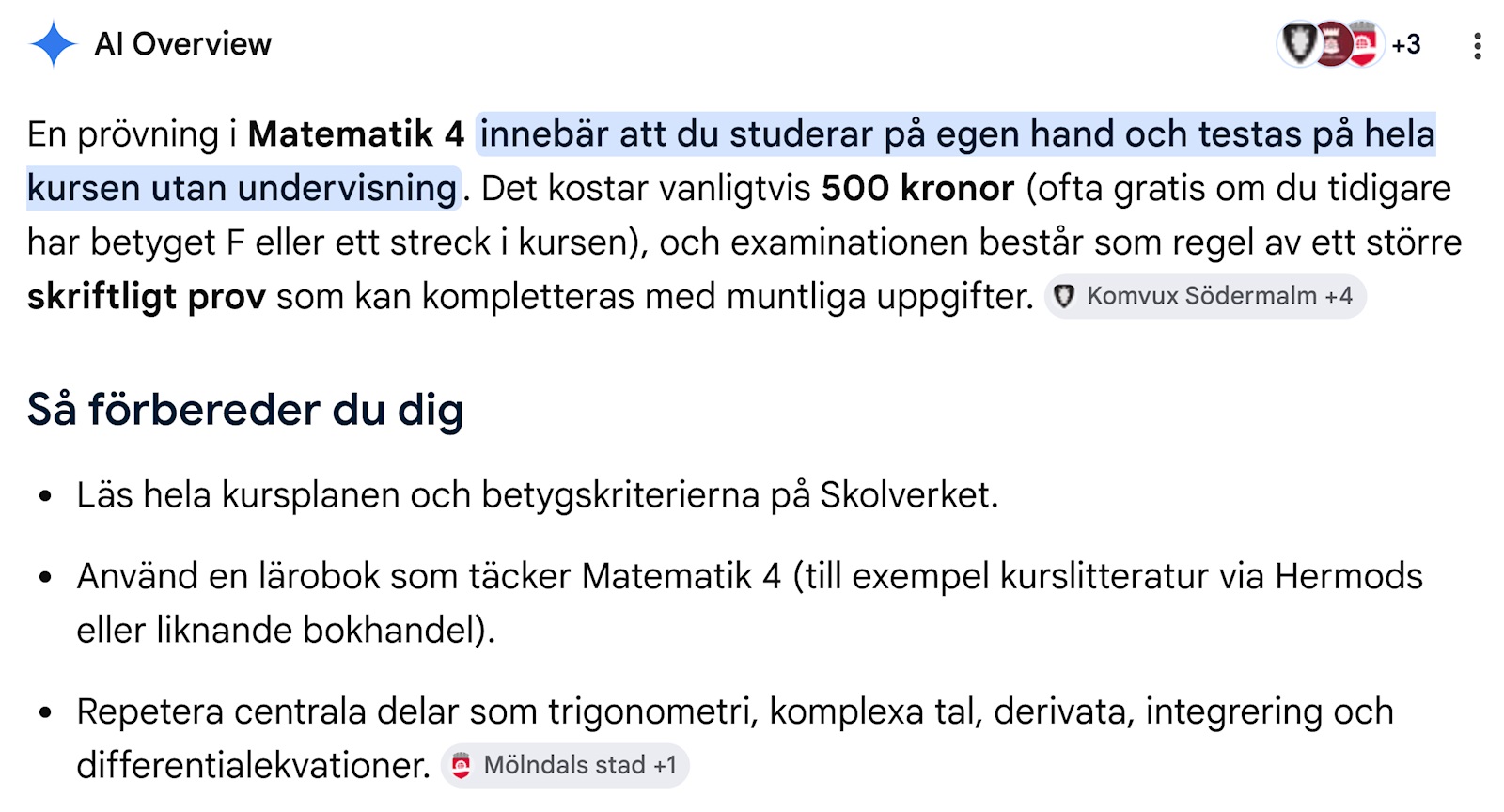This screenshot has width=1504, height=812.
Task: Expand the +3 additional sources counter
Action: pos(1406,44)
